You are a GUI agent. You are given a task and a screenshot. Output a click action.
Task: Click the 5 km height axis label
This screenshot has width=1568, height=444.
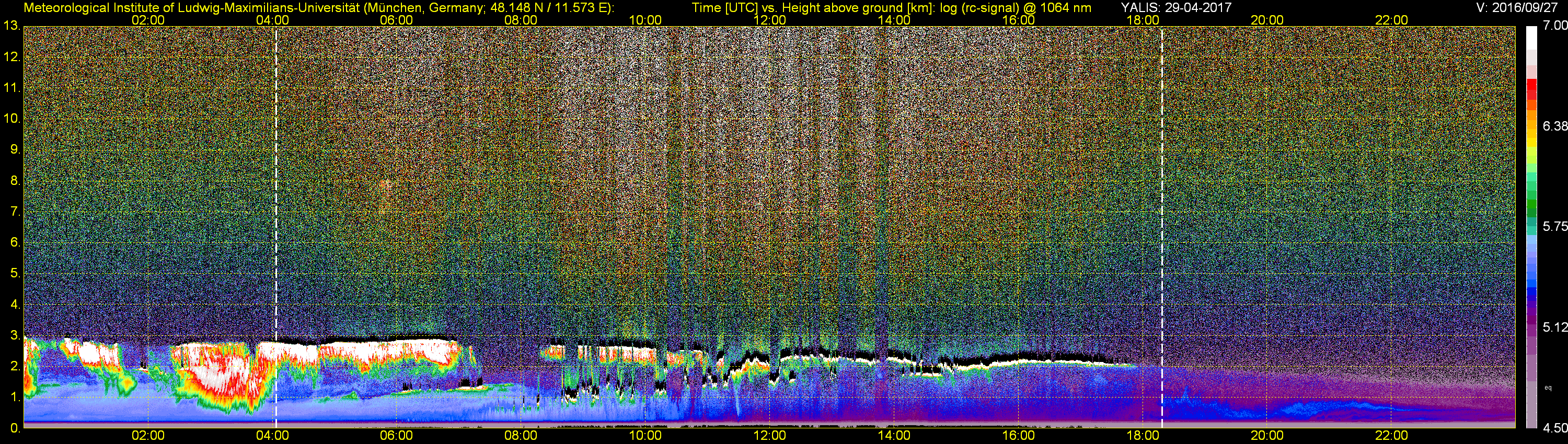pos(15,273)
